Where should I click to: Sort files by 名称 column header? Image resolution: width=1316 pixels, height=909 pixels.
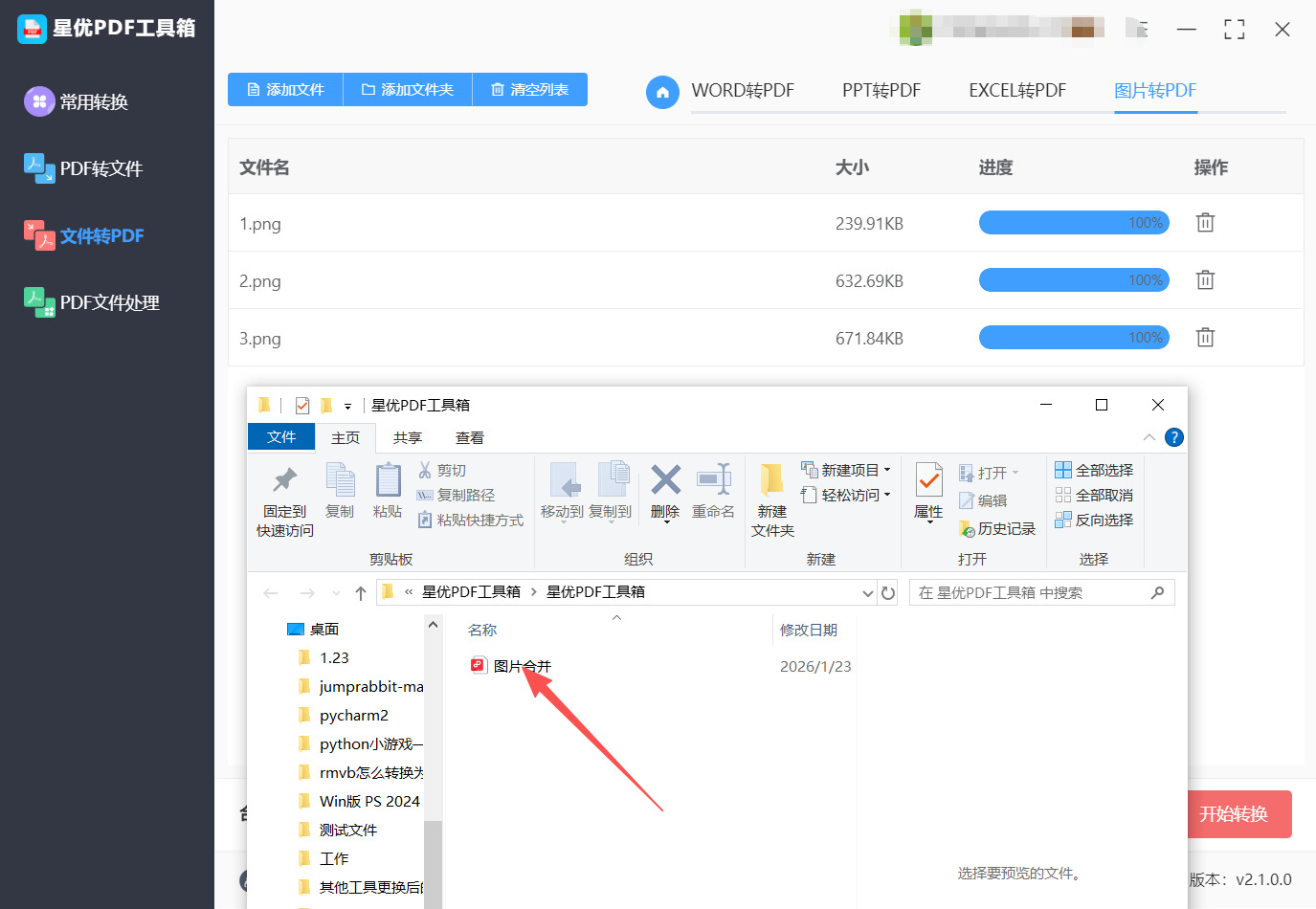(482, 631)
